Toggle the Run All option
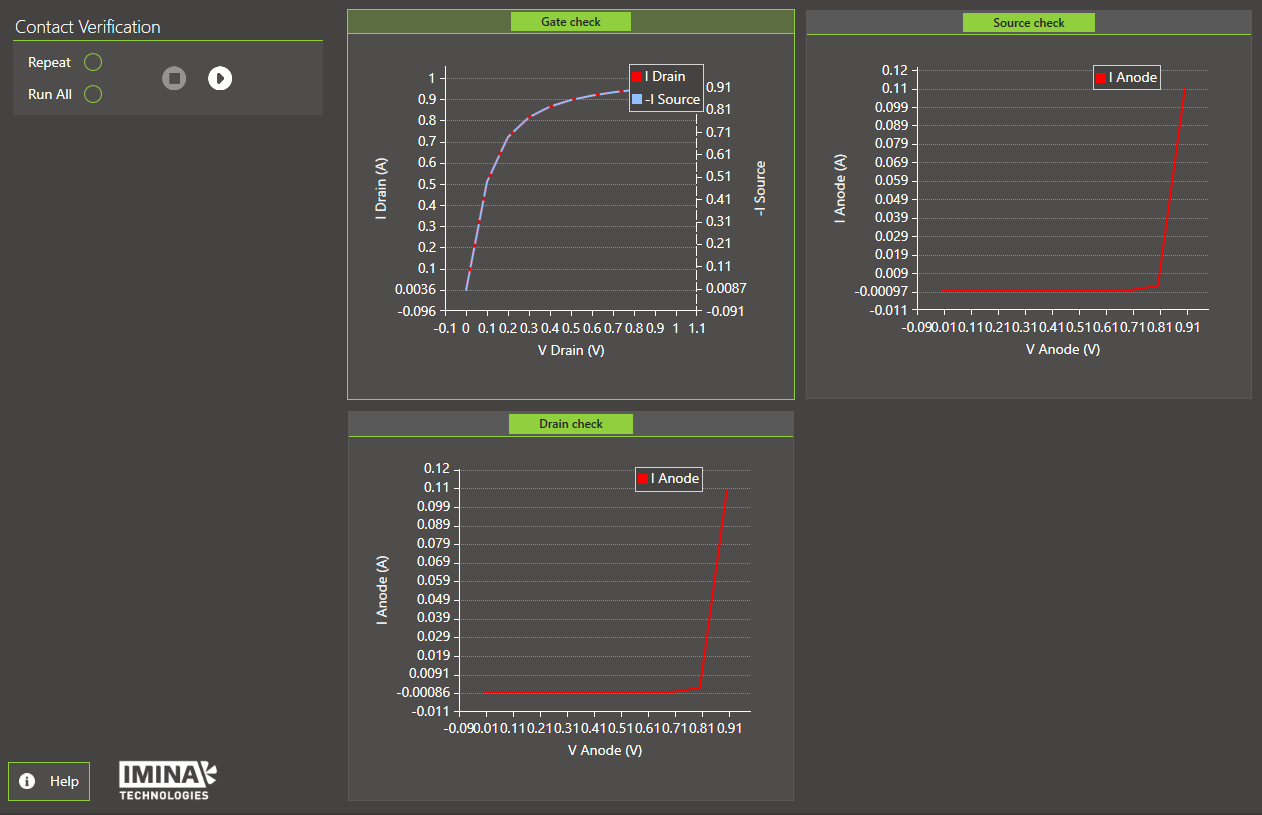Viewport: 1262px width, 815px height. (x=93, y=95)
